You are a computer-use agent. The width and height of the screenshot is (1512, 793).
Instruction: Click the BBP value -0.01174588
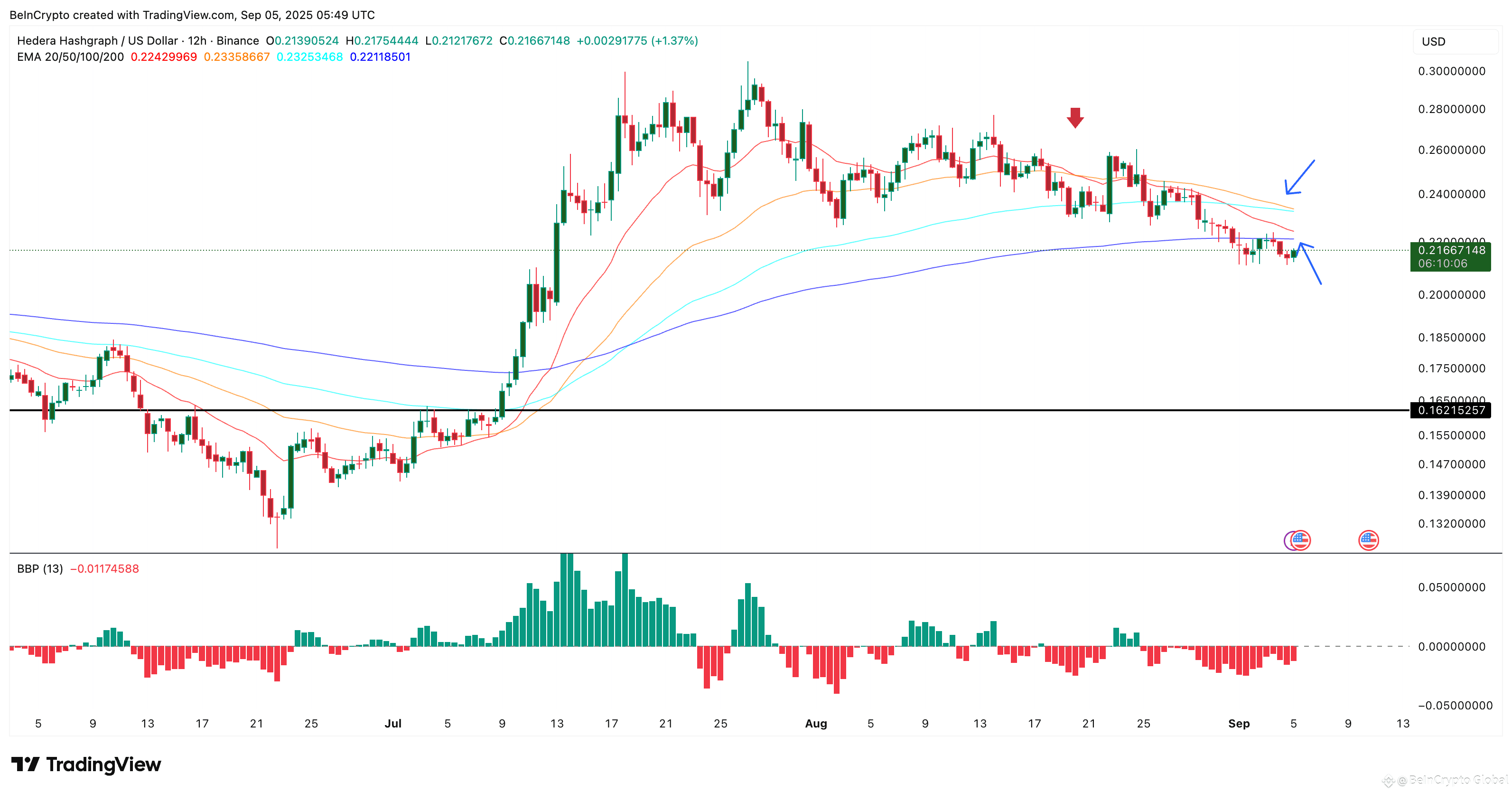point(104,568)
